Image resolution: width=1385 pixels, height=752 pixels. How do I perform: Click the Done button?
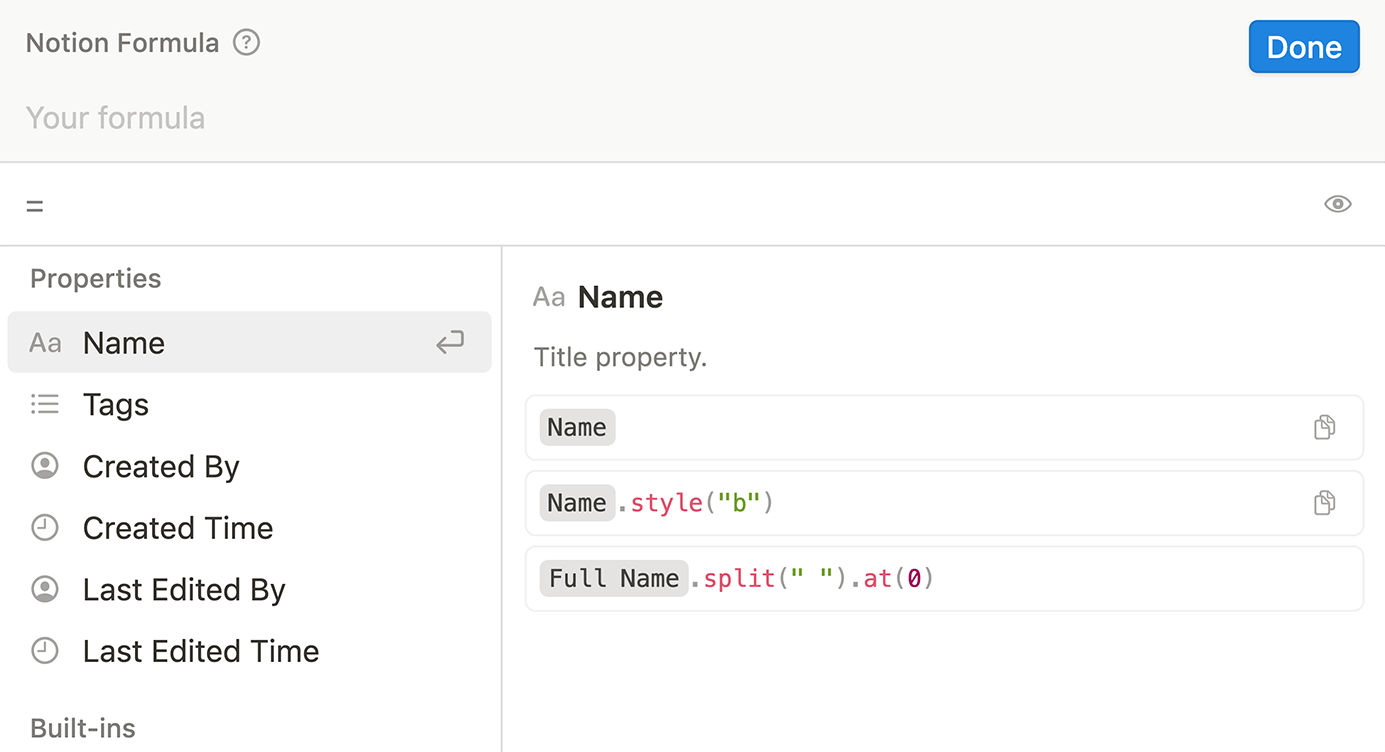[x=1304, y=47]
